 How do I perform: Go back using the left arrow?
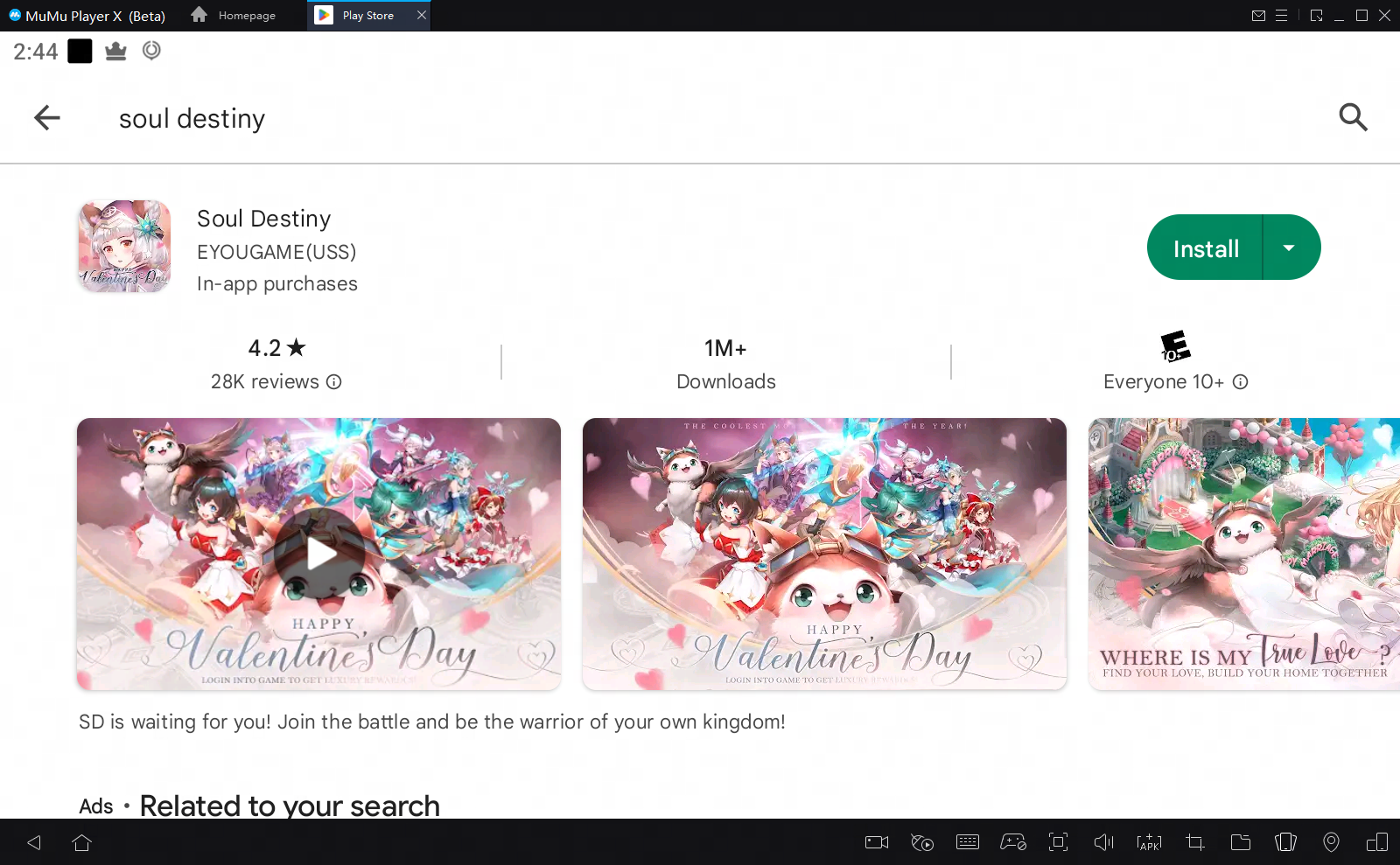tap(47, 117)
